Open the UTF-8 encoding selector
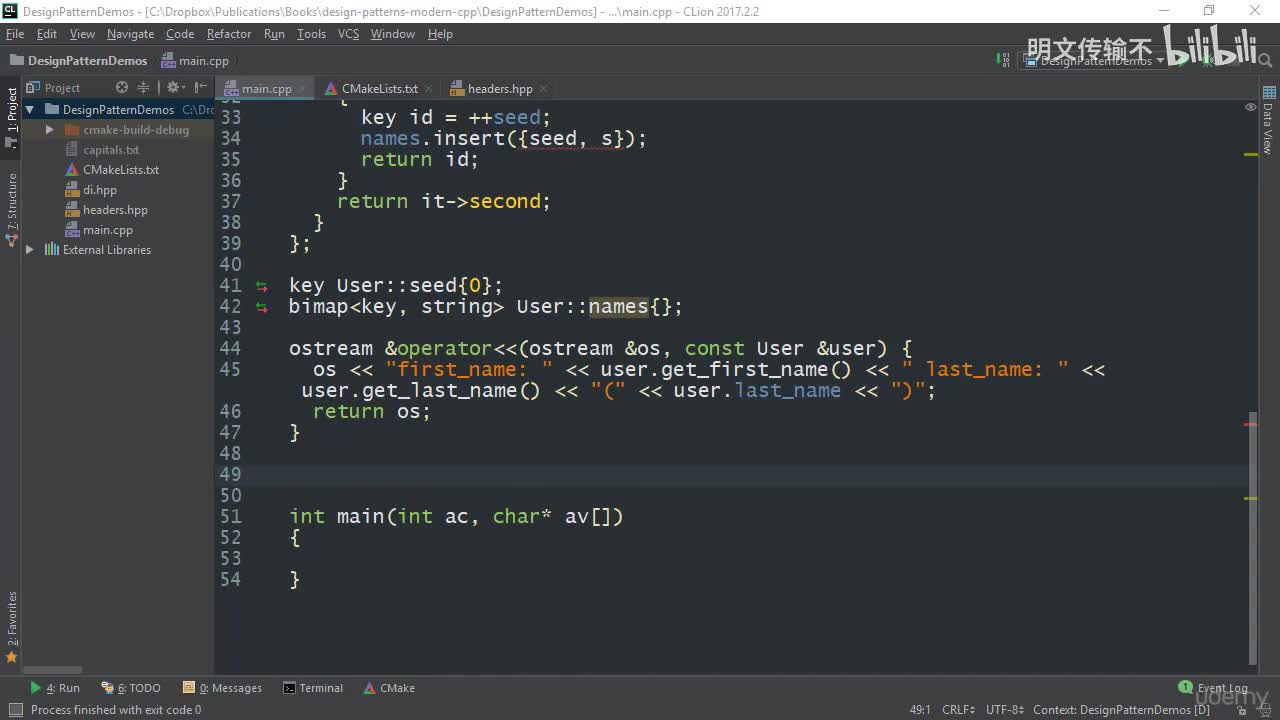The height and width of the screenshot is (720, 1280). (1005, 710)
